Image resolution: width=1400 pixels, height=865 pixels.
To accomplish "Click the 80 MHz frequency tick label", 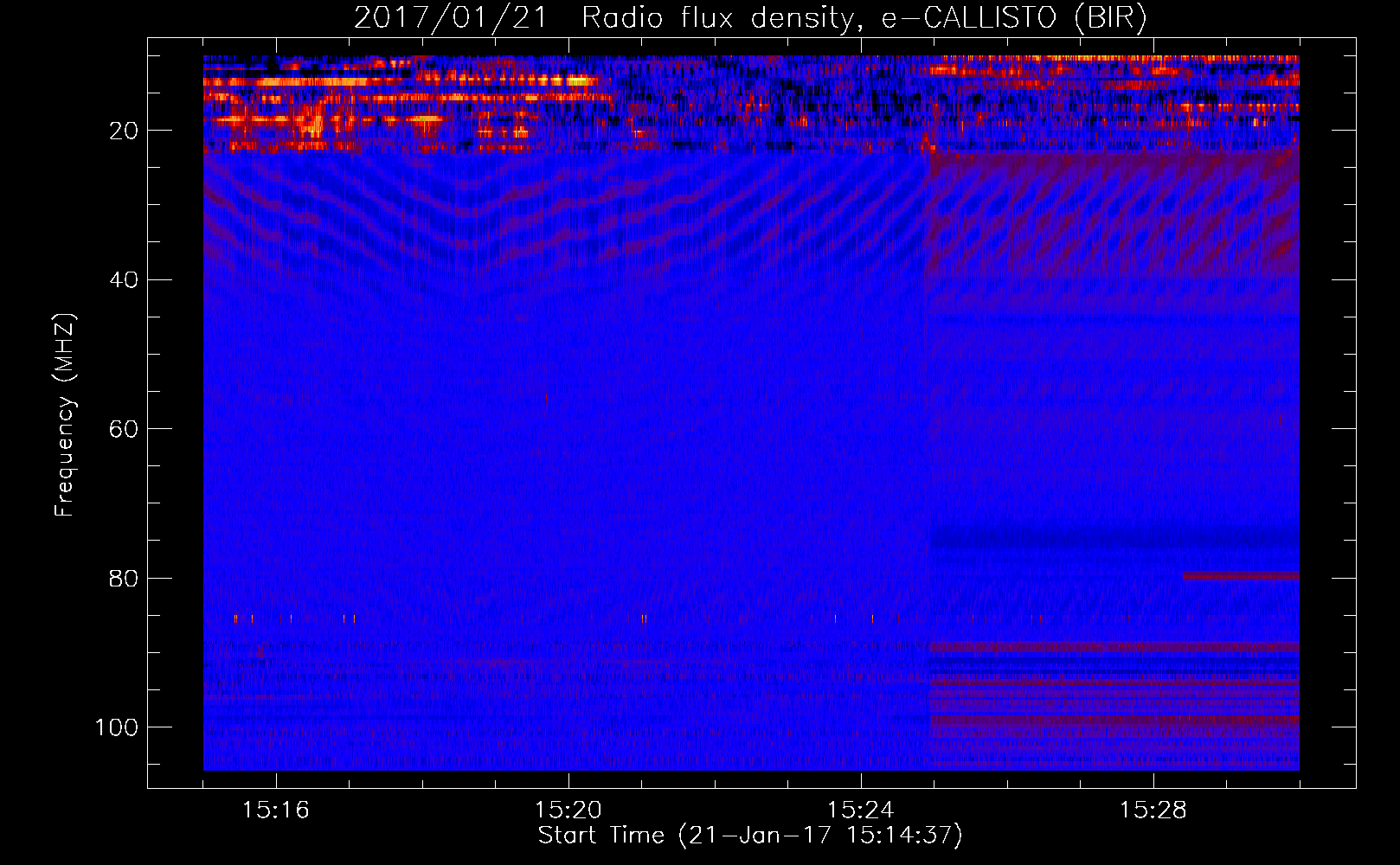I will pyautogui.click(x=124, y=578).
